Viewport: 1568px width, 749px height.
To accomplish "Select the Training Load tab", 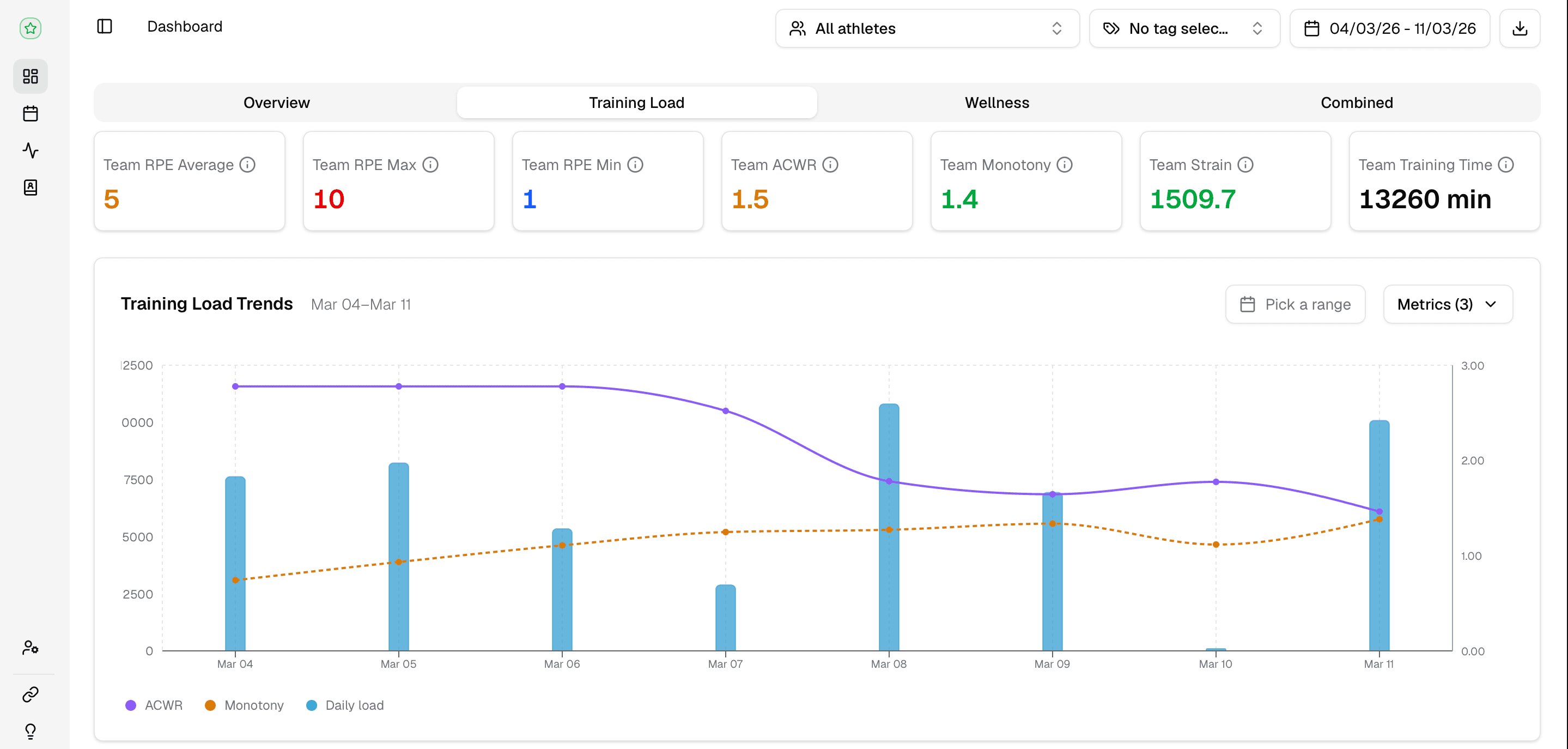I will coord(637,103).
